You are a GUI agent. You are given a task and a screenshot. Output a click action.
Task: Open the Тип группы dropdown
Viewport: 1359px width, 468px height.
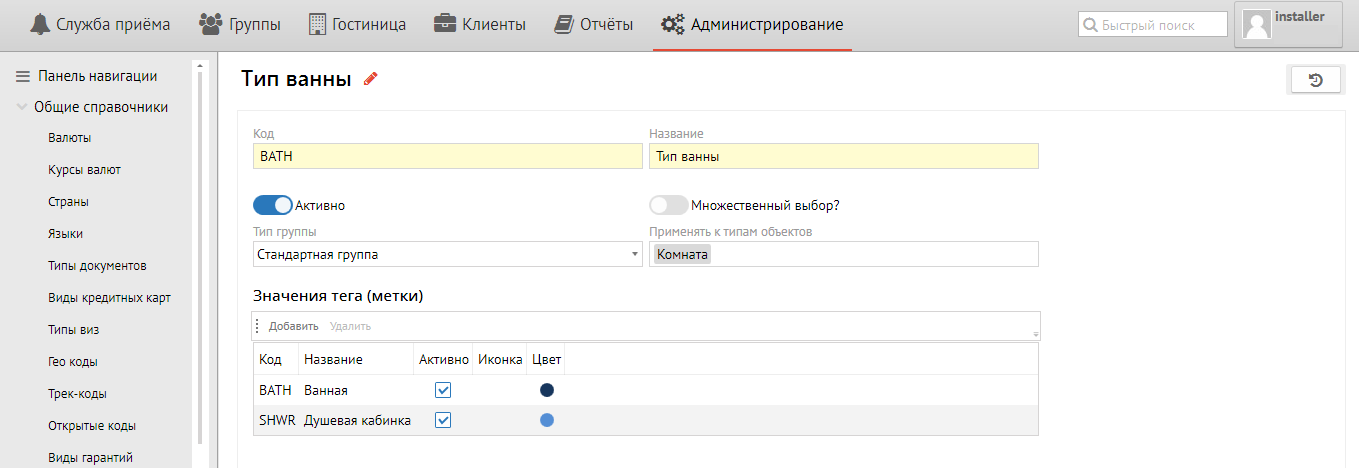447,254
